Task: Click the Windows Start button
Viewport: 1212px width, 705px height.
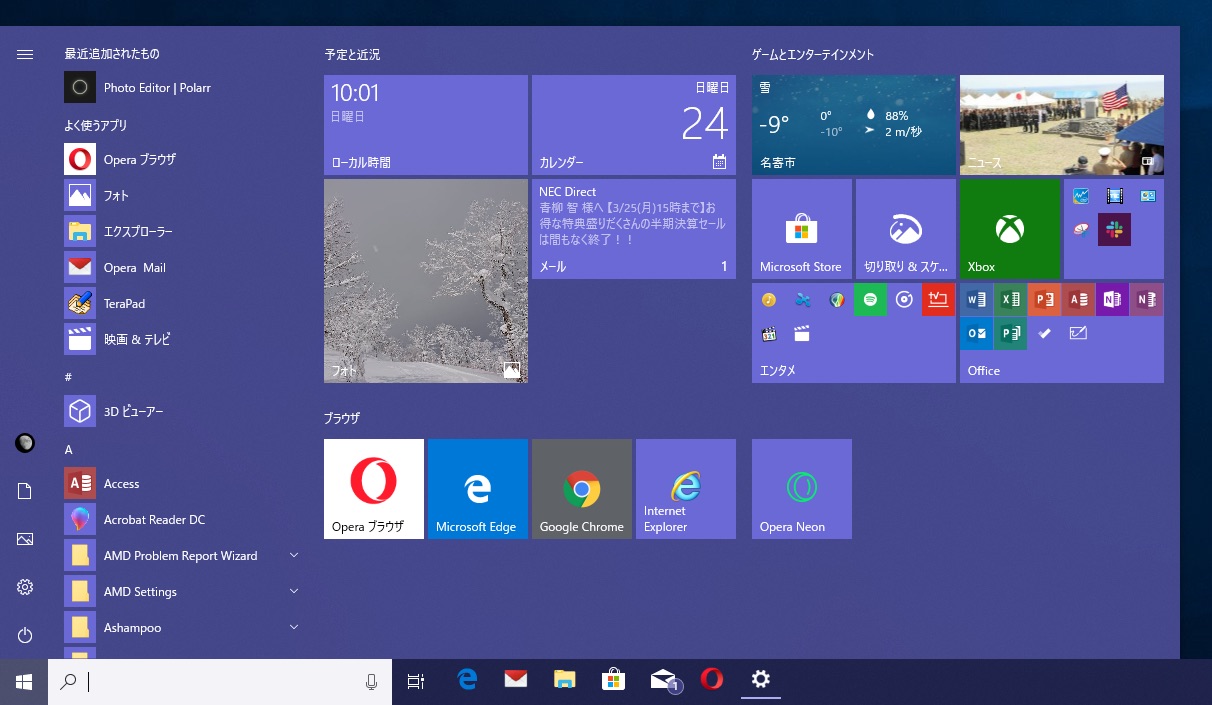Action: pos(24,682)
